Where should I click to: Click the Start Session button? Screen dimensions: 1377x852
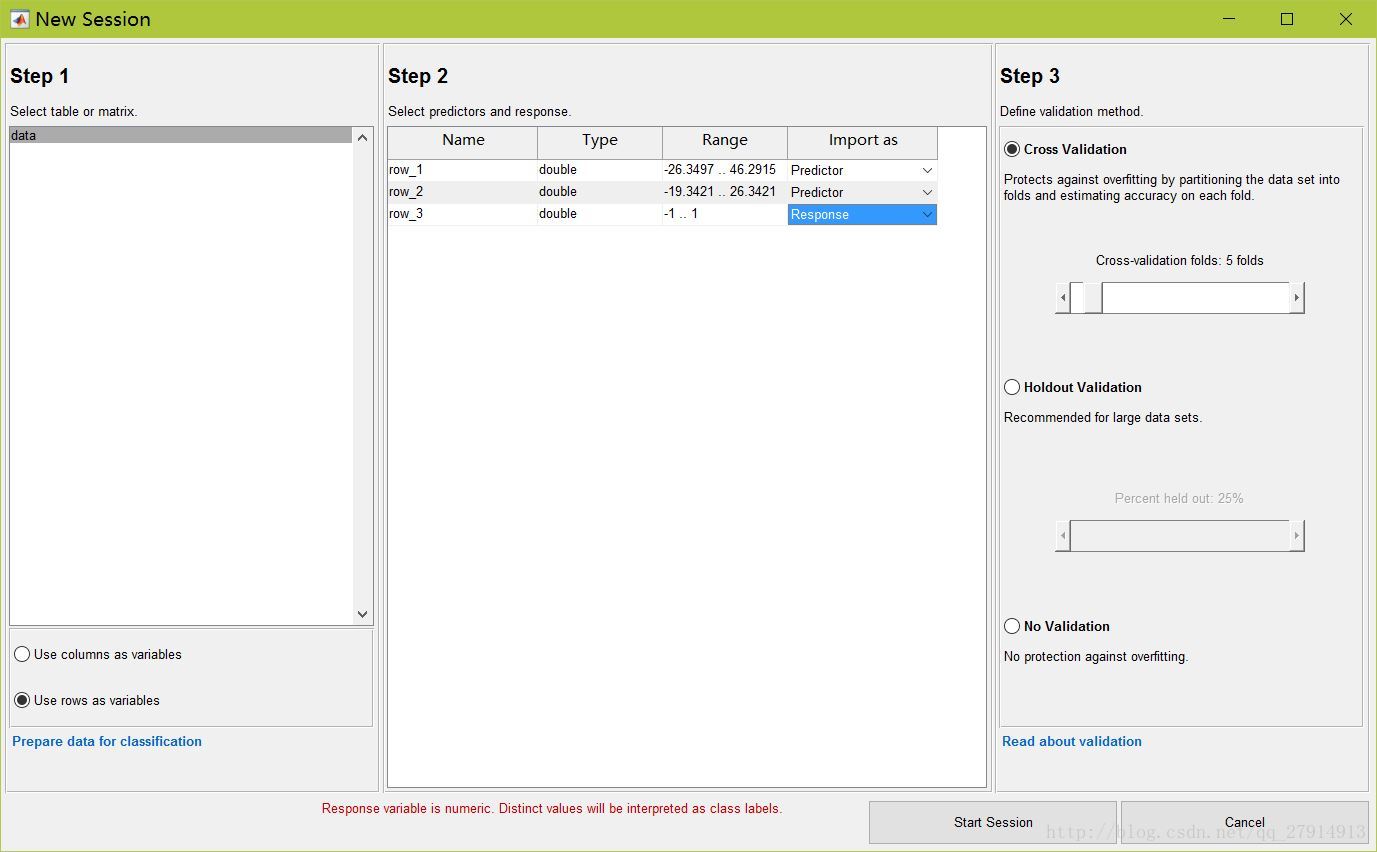(993, 822)
